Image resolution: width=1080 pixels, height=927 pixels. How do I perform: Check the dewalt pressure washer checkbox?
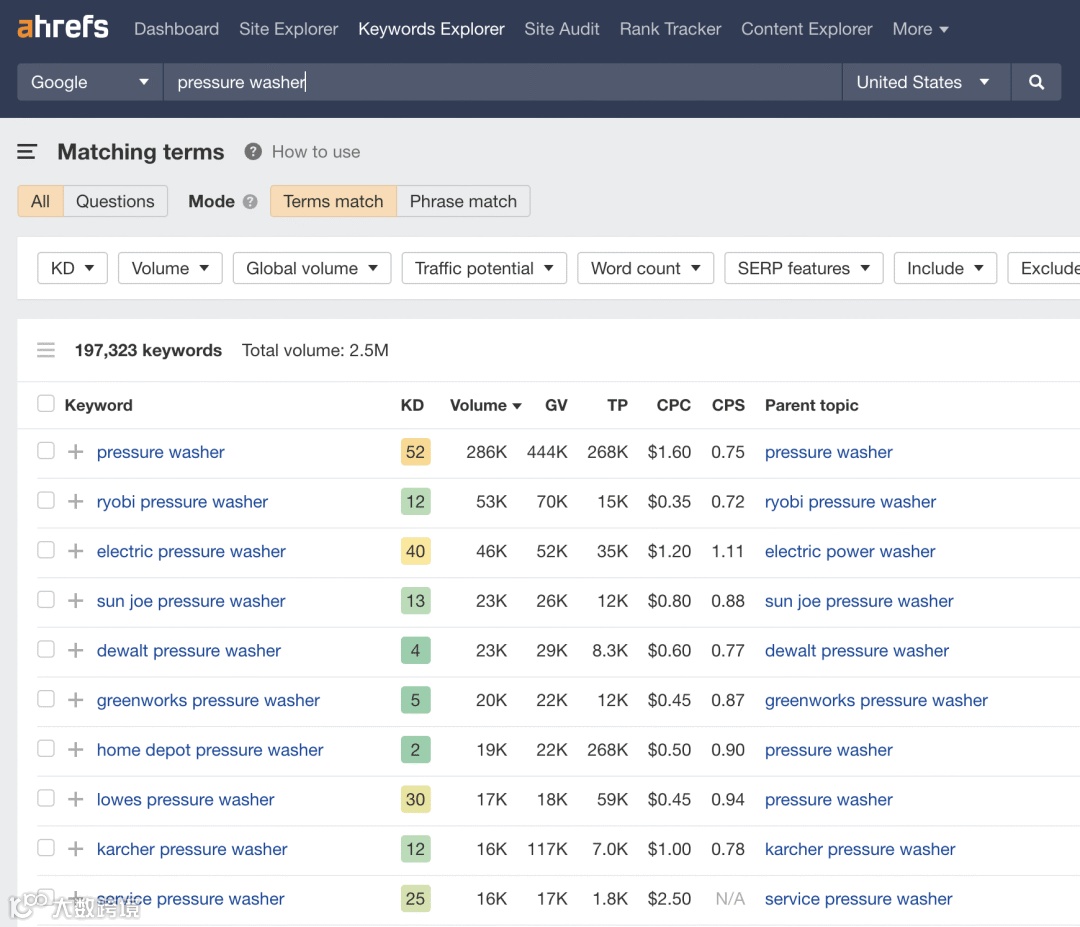pos(45,649)
